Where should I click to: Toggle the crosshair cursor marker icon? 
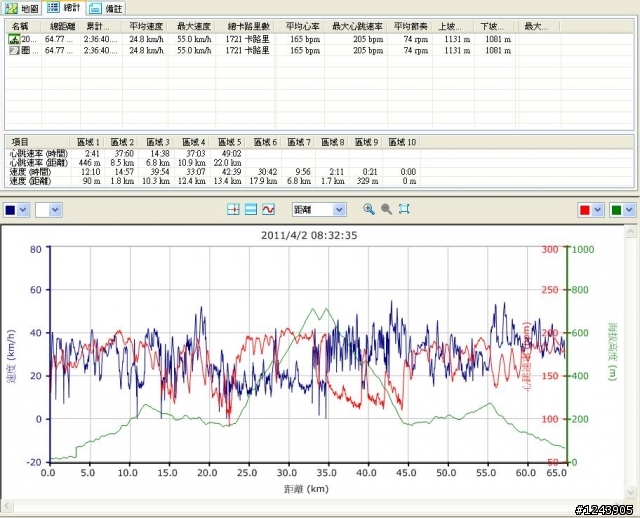coord(233,209)
